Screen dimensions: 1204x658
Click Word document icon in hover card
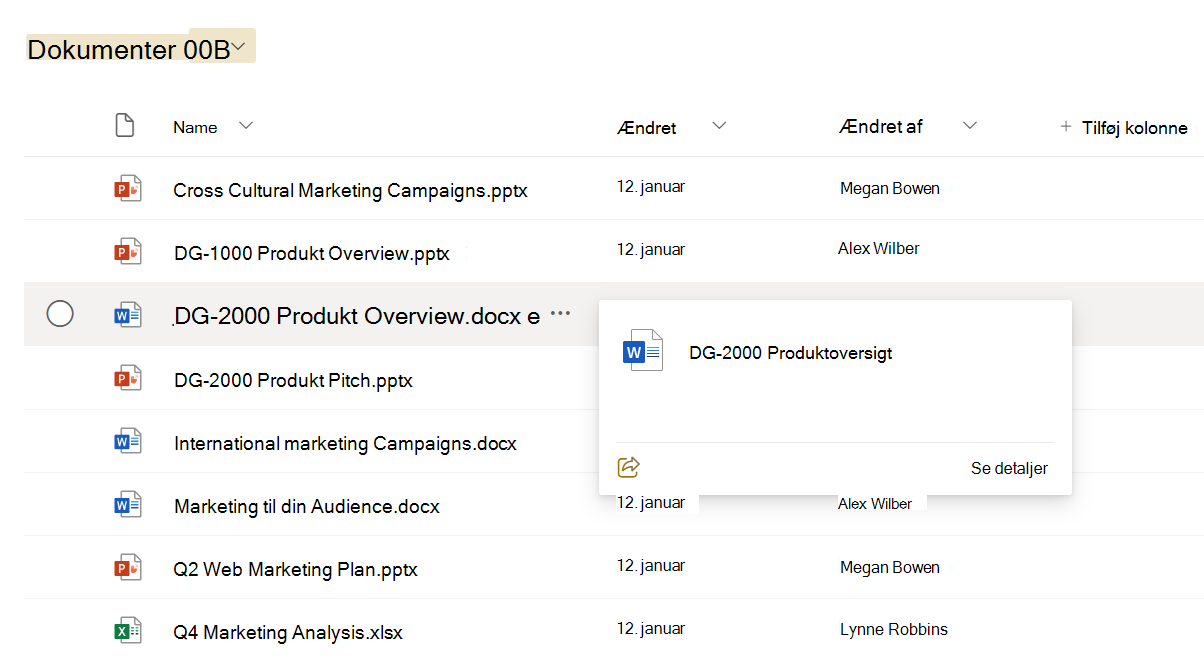tap(643, 351)
